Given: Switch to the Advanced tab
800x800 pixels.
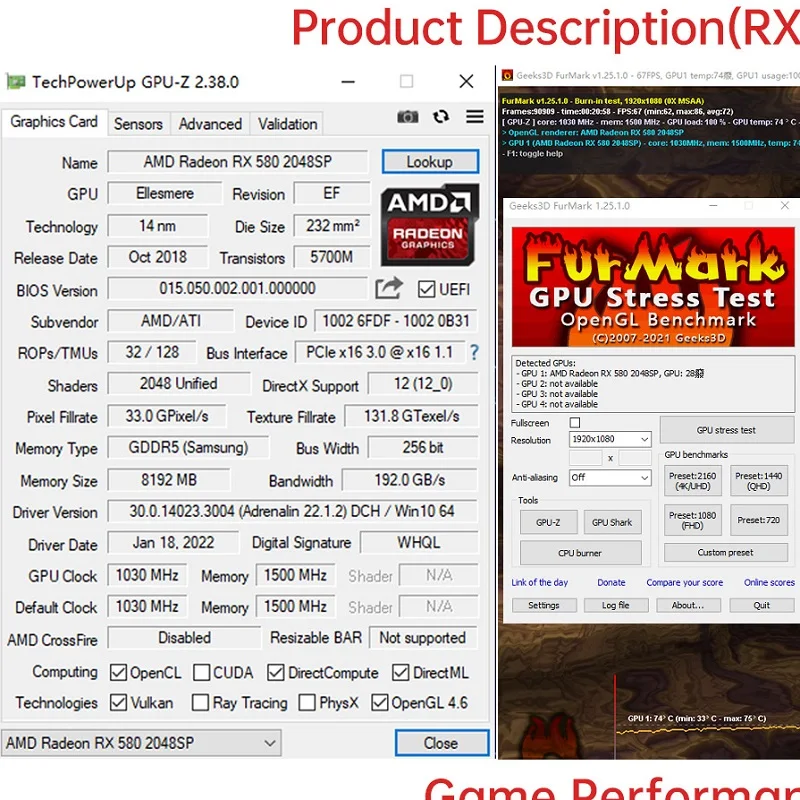Looking at the screenshot, I should click(x=210, y=124).
